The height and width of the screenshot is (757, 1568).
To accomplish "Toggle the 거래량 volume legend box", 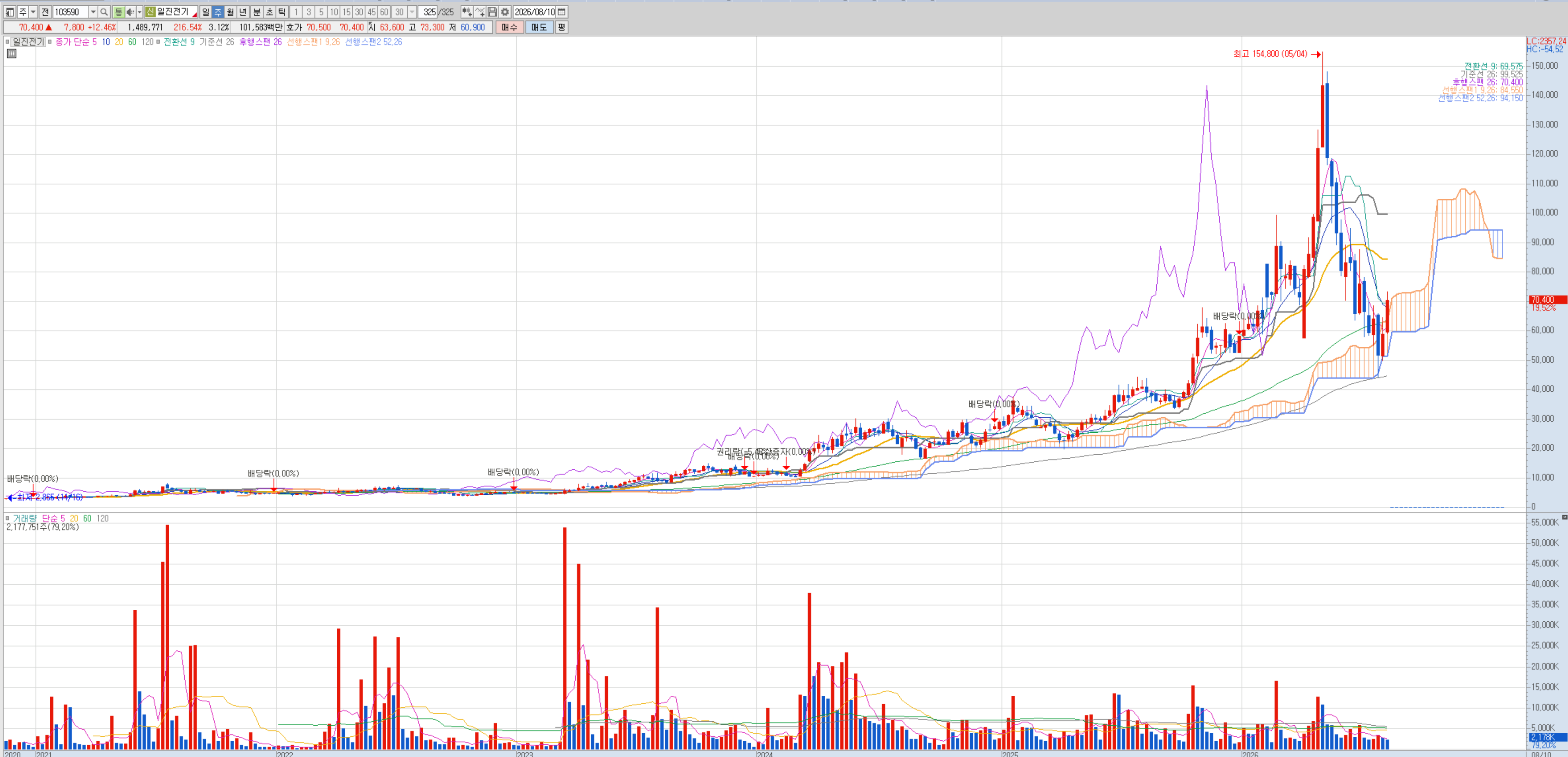I will click(x=7, y=519).
